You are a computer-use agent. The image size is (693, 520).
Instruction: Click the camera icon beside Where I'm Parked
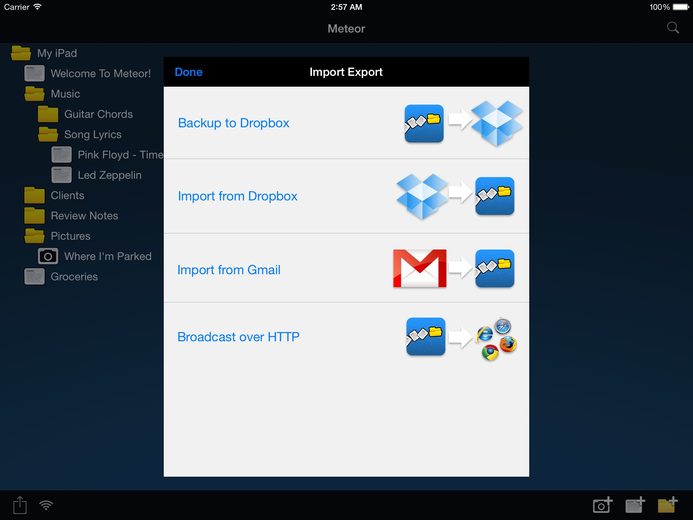click(x=48, y=256)
